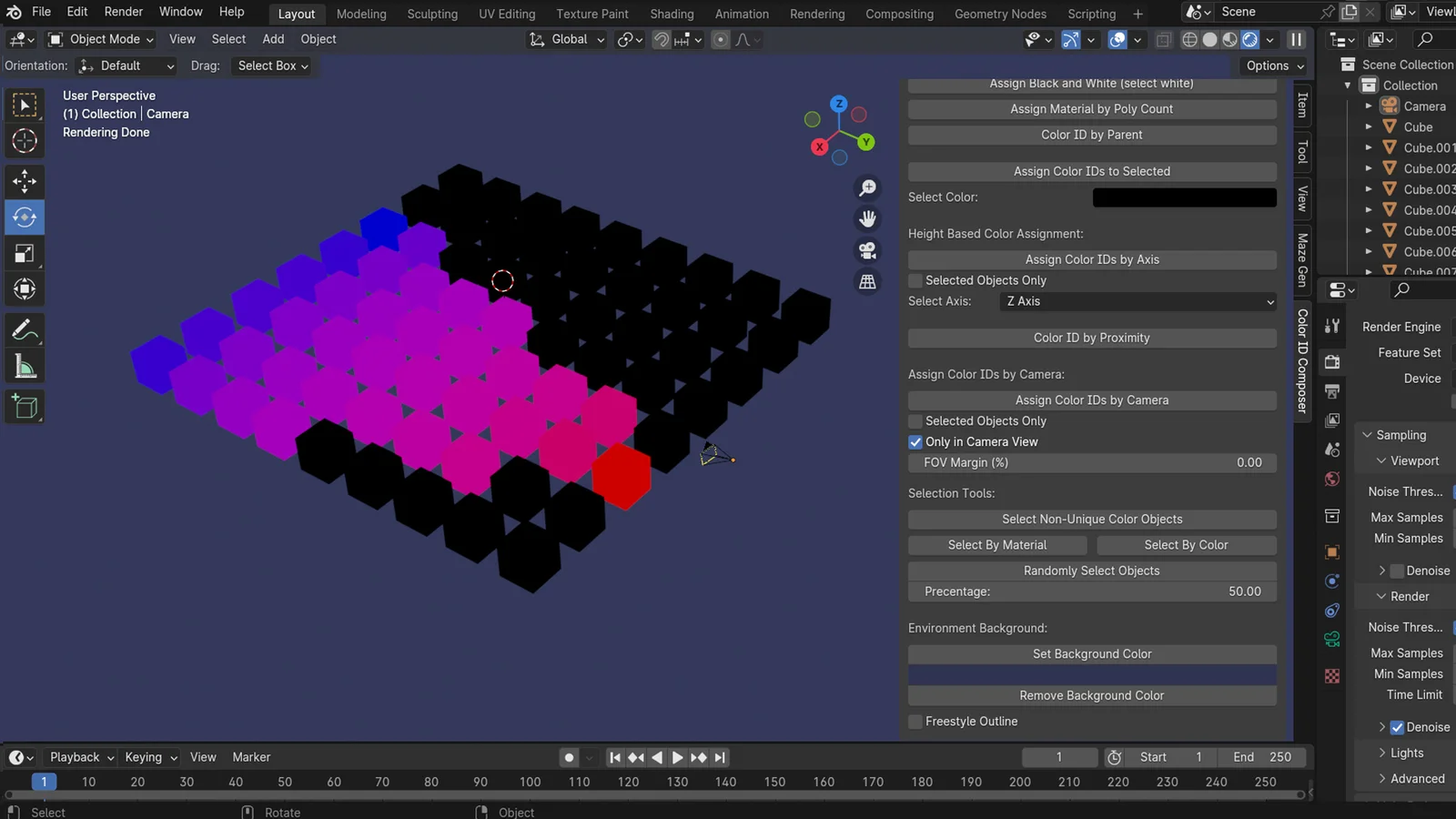Enable the Freestyle Outline checkbox
This screenshot has width=1456, height=819.
[915, 721]
